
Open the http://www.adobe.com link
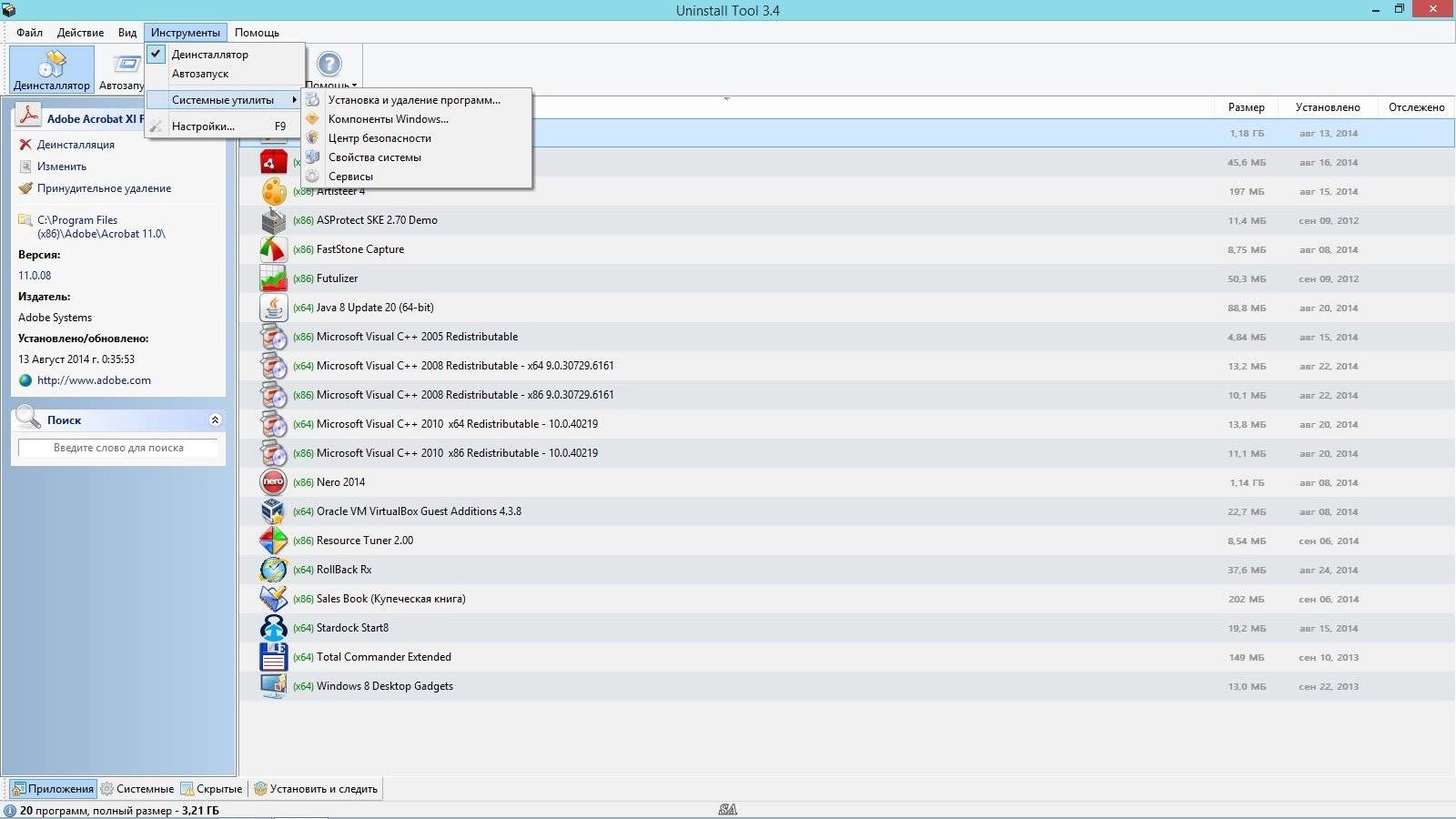pos(94,380)
